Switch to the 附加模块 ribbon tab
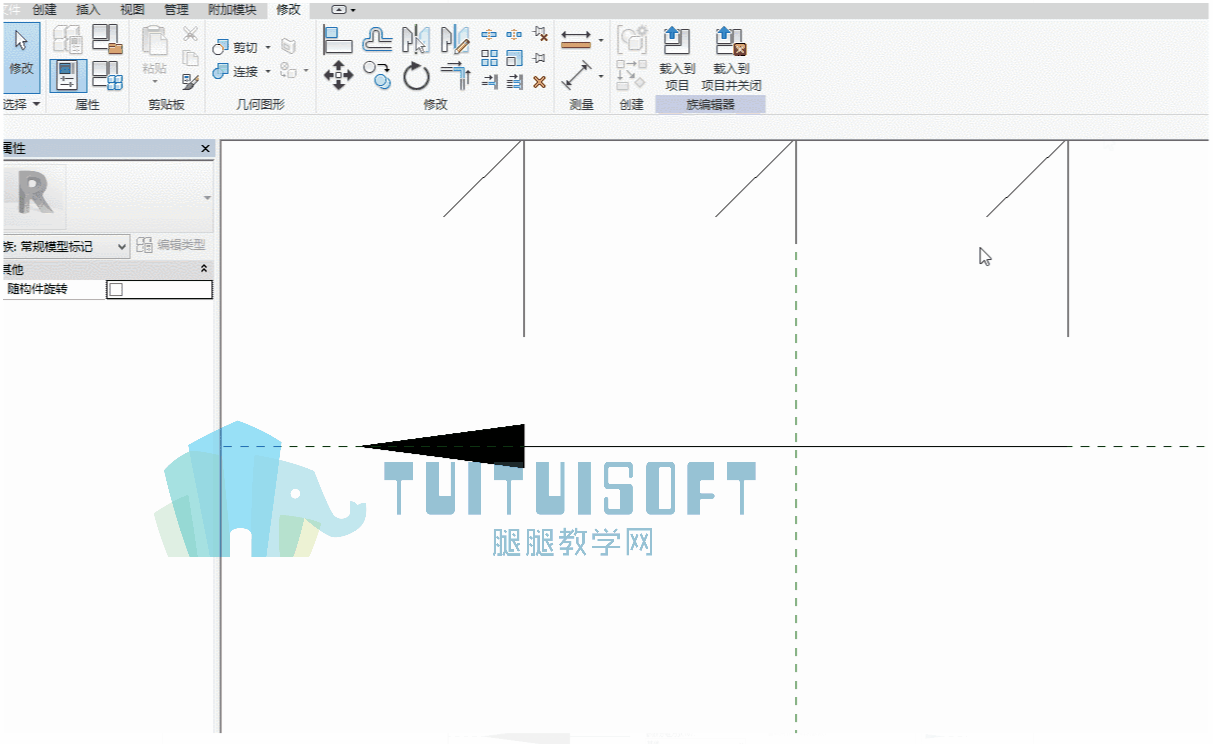 231,9
